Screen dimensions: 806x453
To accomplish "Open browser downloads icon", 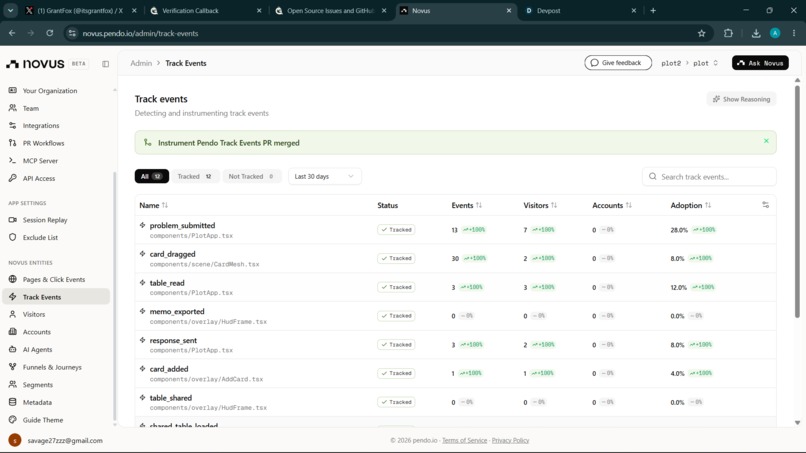I will [756, 33].
